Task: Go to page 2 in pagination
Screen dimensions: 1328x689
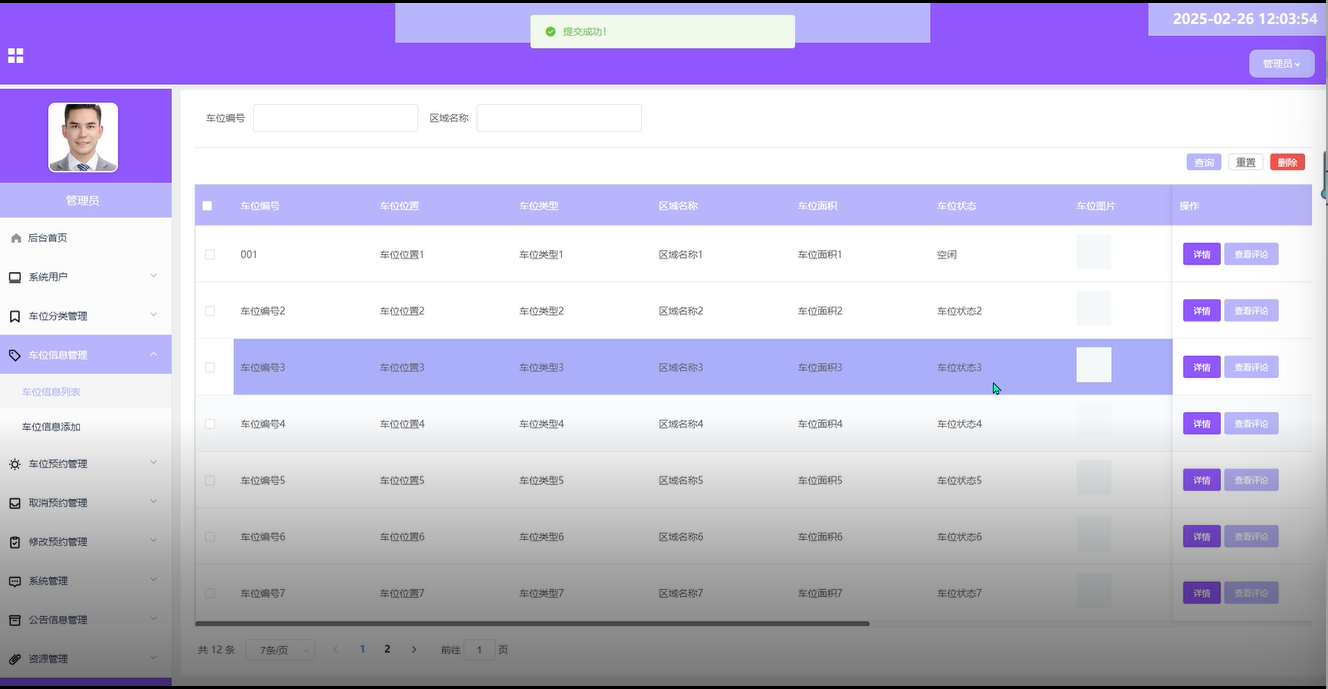Action: 387,649
